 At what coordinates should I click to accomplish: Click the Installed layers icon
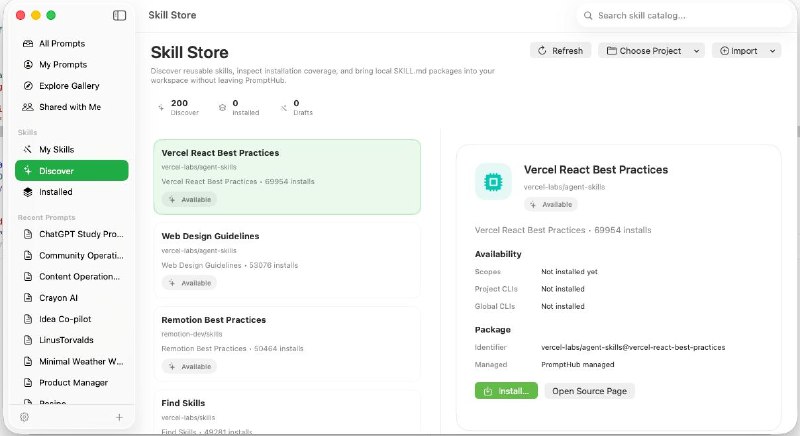(x=28, y=192)
